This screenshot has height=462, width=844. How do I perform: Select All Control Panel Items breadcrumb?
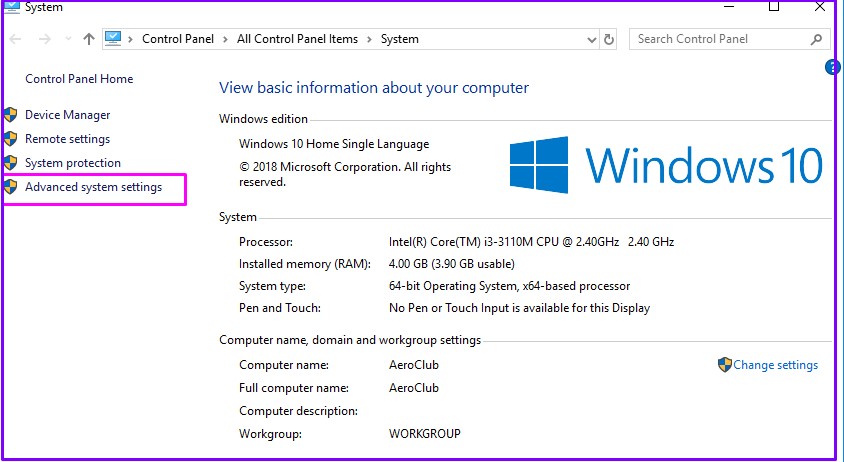pyautogui.click(x=297, y=39)
